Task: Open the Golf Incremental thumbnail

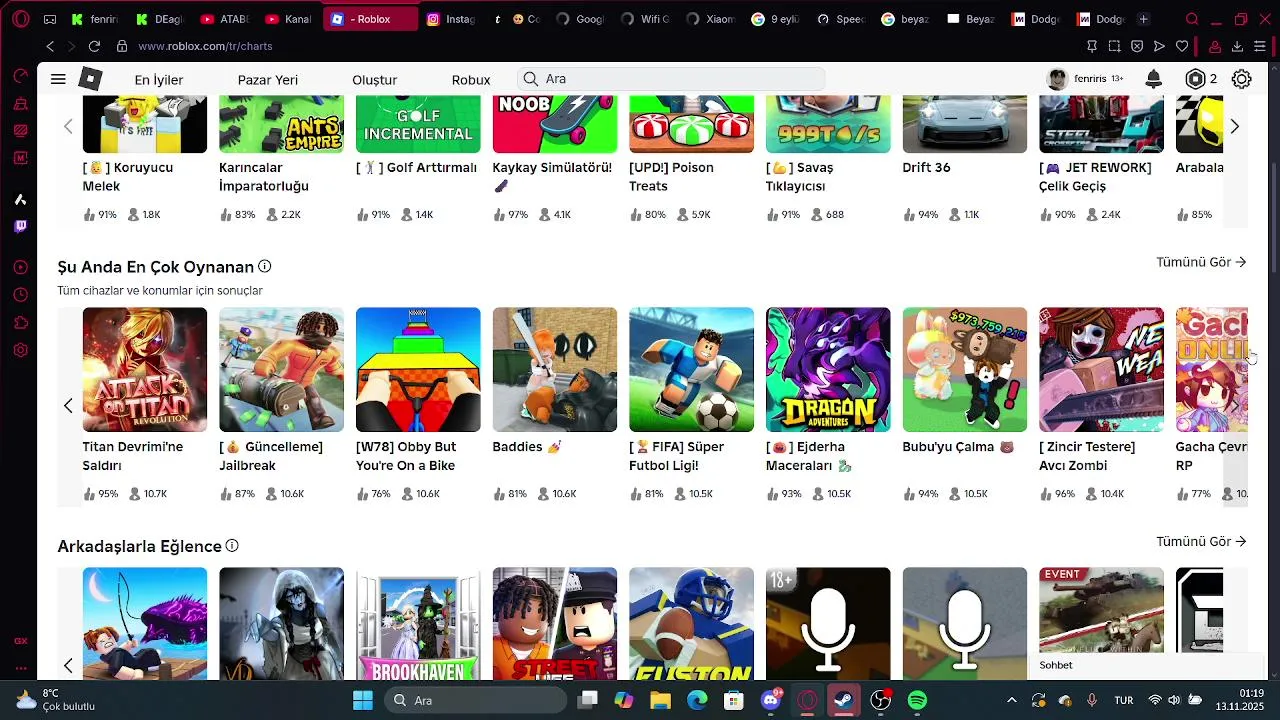Action: [418, 124]
